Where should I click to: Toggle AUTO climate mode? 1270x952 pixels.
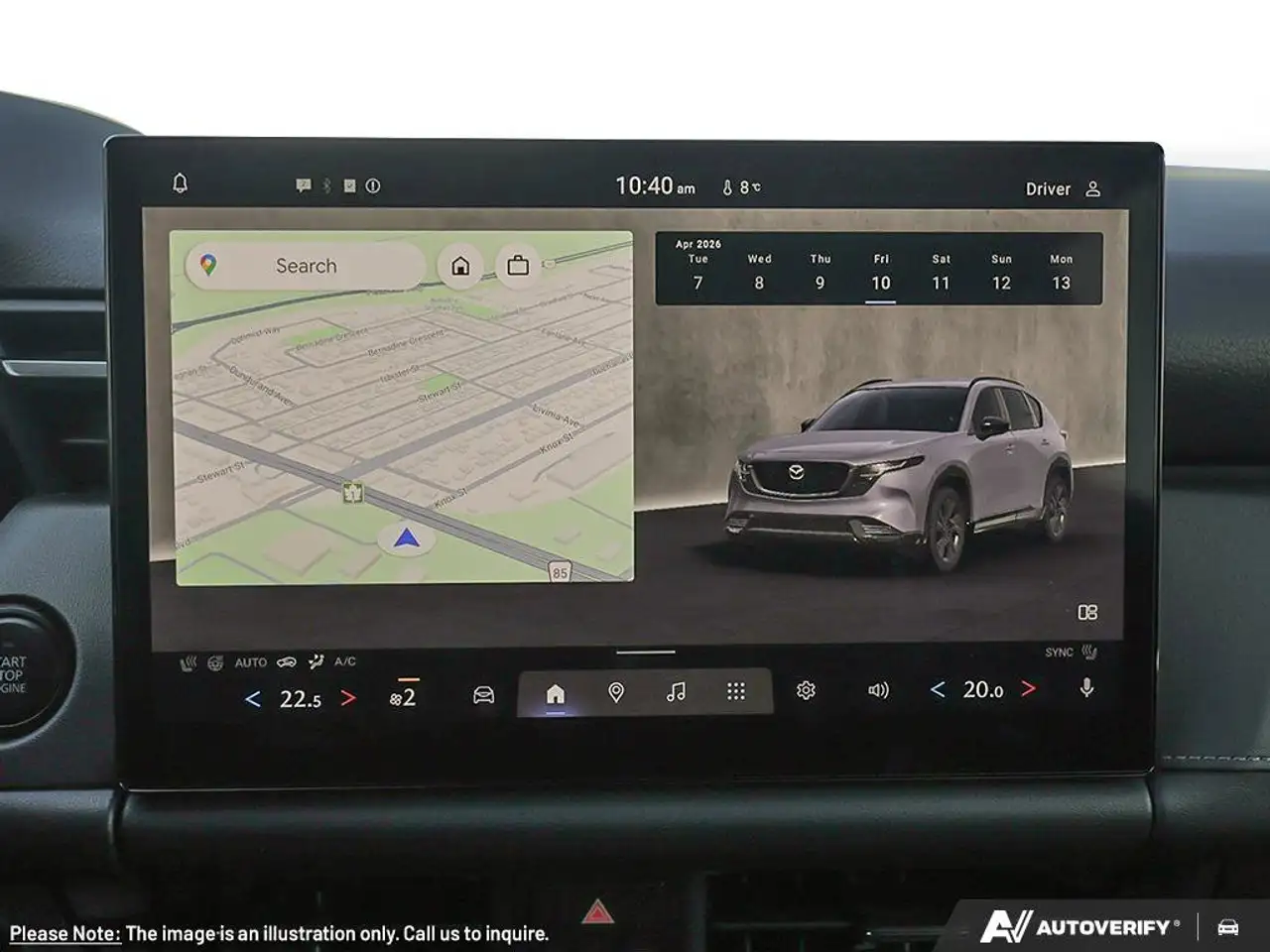pos(251,662)
